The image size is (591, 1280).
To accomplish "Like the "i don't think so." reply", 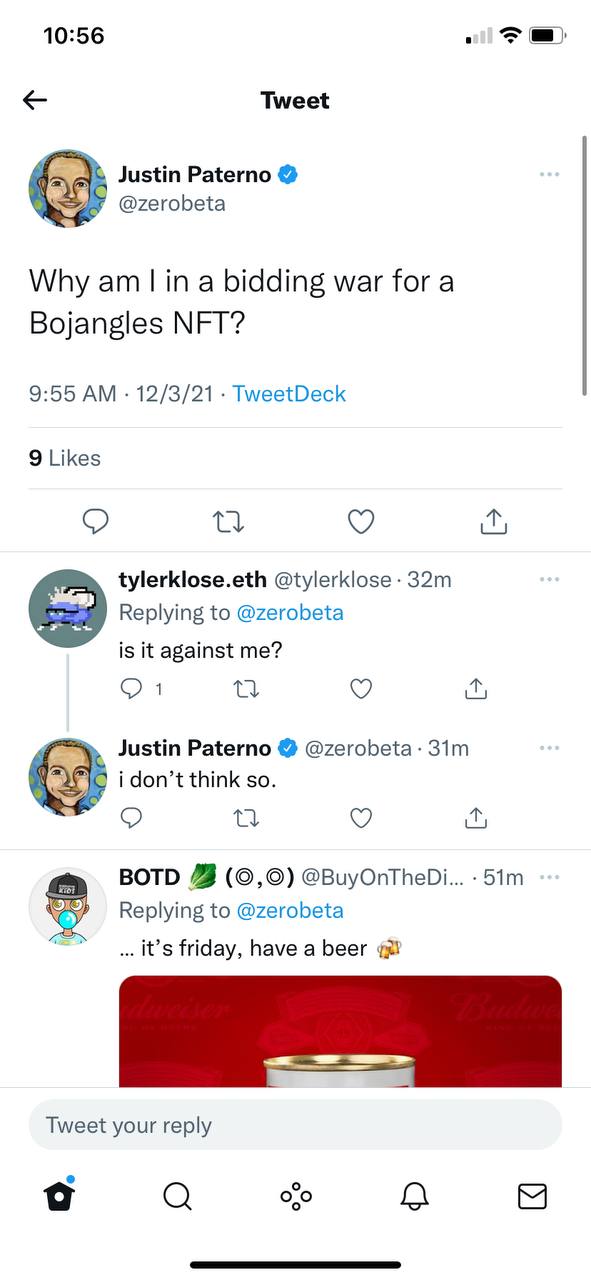I will (x=361, y=818).
